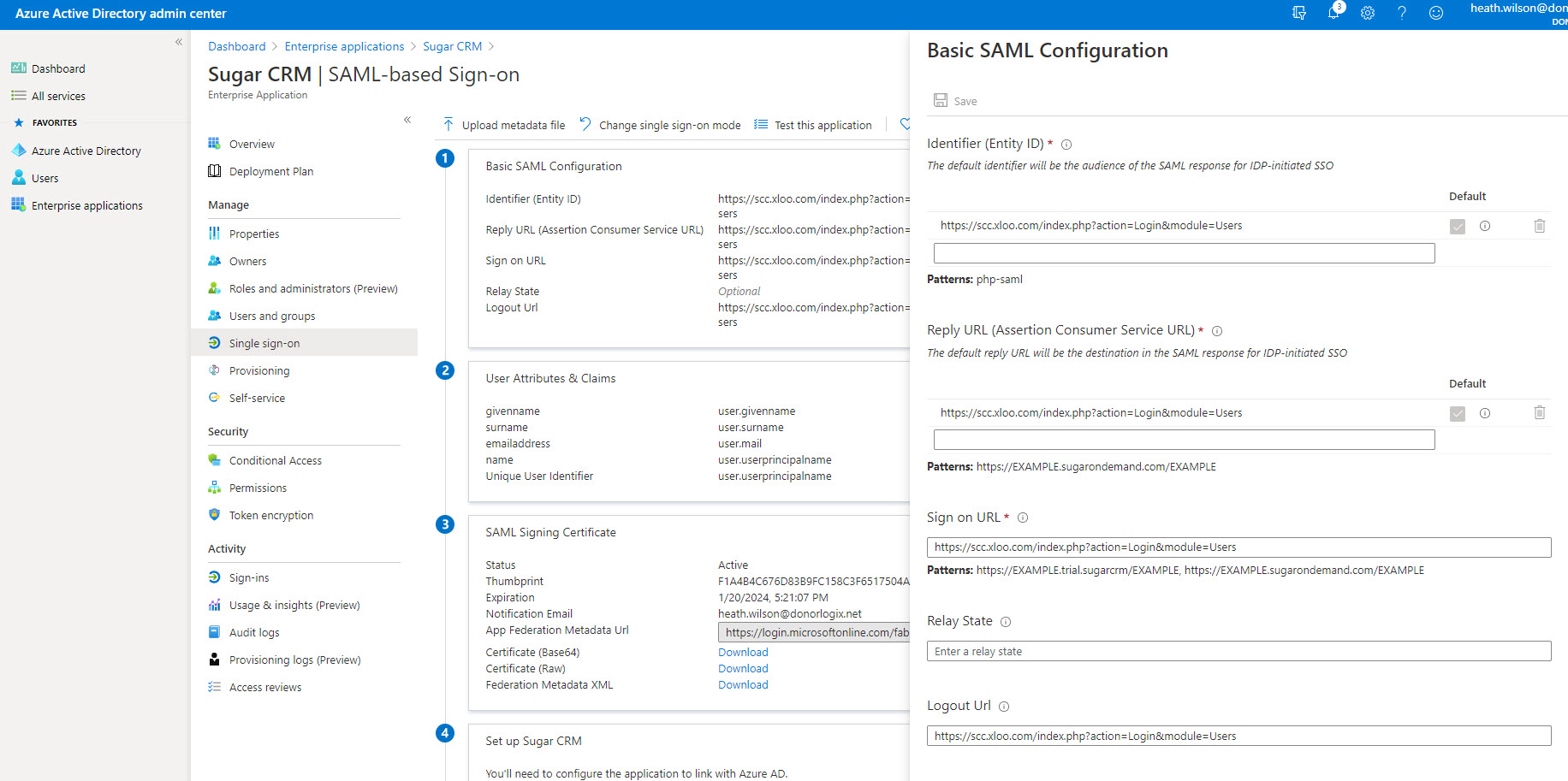Download Certificate (Base64)
The width and height of the screenshot is (1568, 781).
point(743,652)
